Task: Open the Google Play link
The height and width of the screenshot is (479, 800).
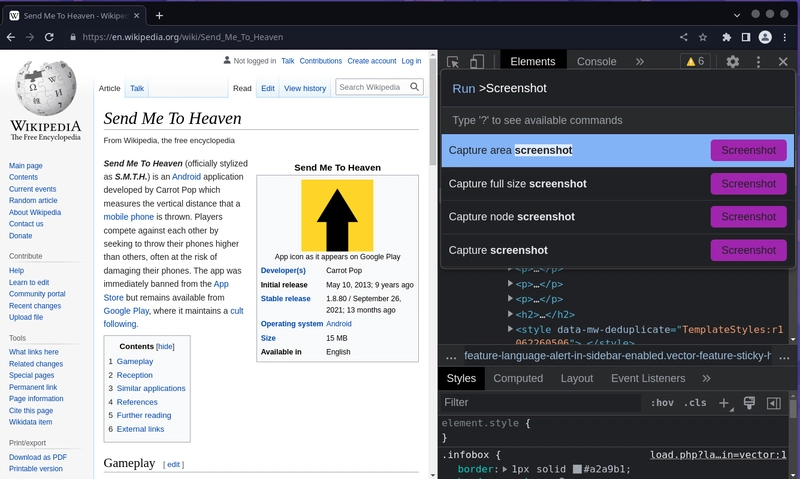Action: (126, 311)
